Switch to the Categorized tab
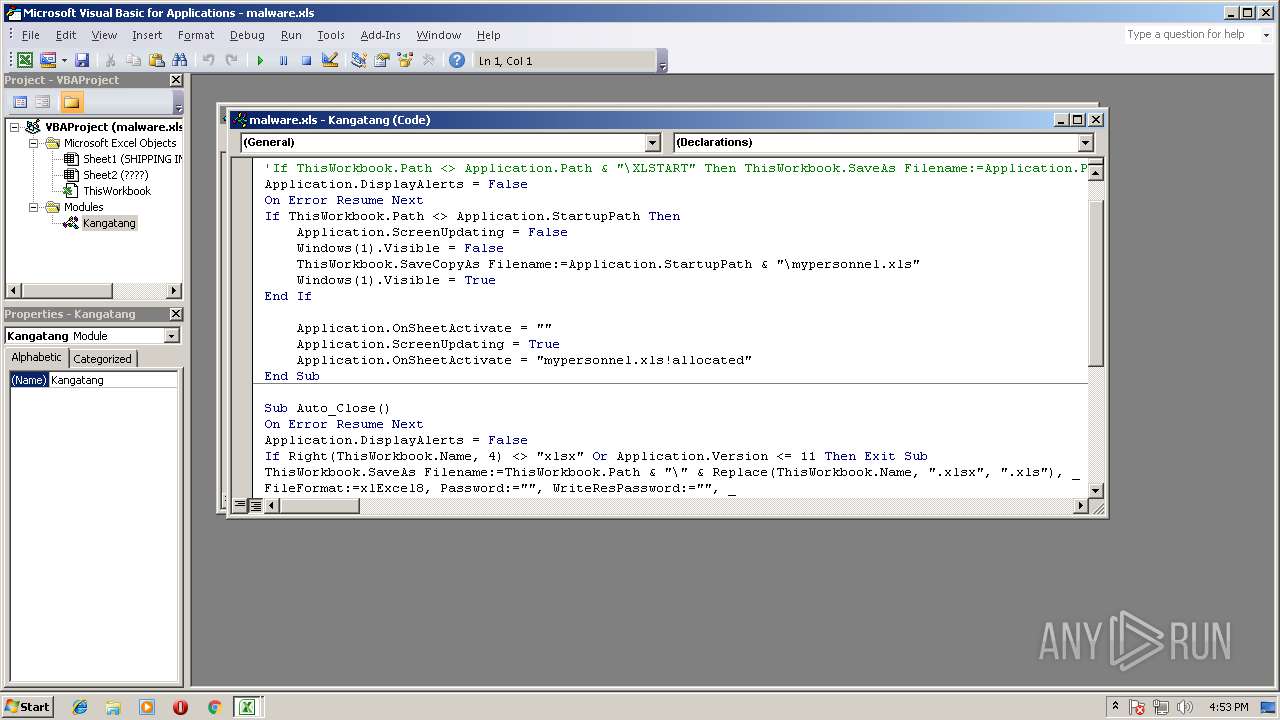1280x720 pixels. pos(102,359)
